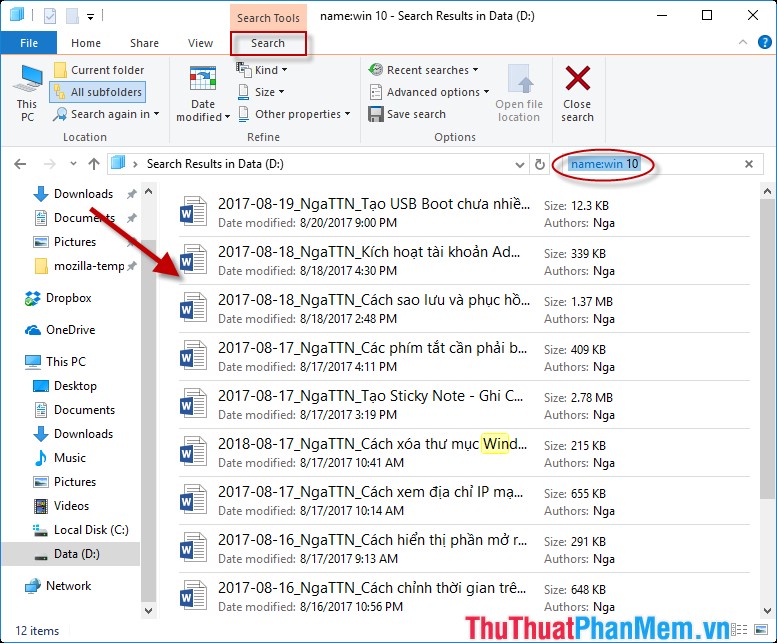Switch to the Home ribbon tab

click(x=86, y=43)
